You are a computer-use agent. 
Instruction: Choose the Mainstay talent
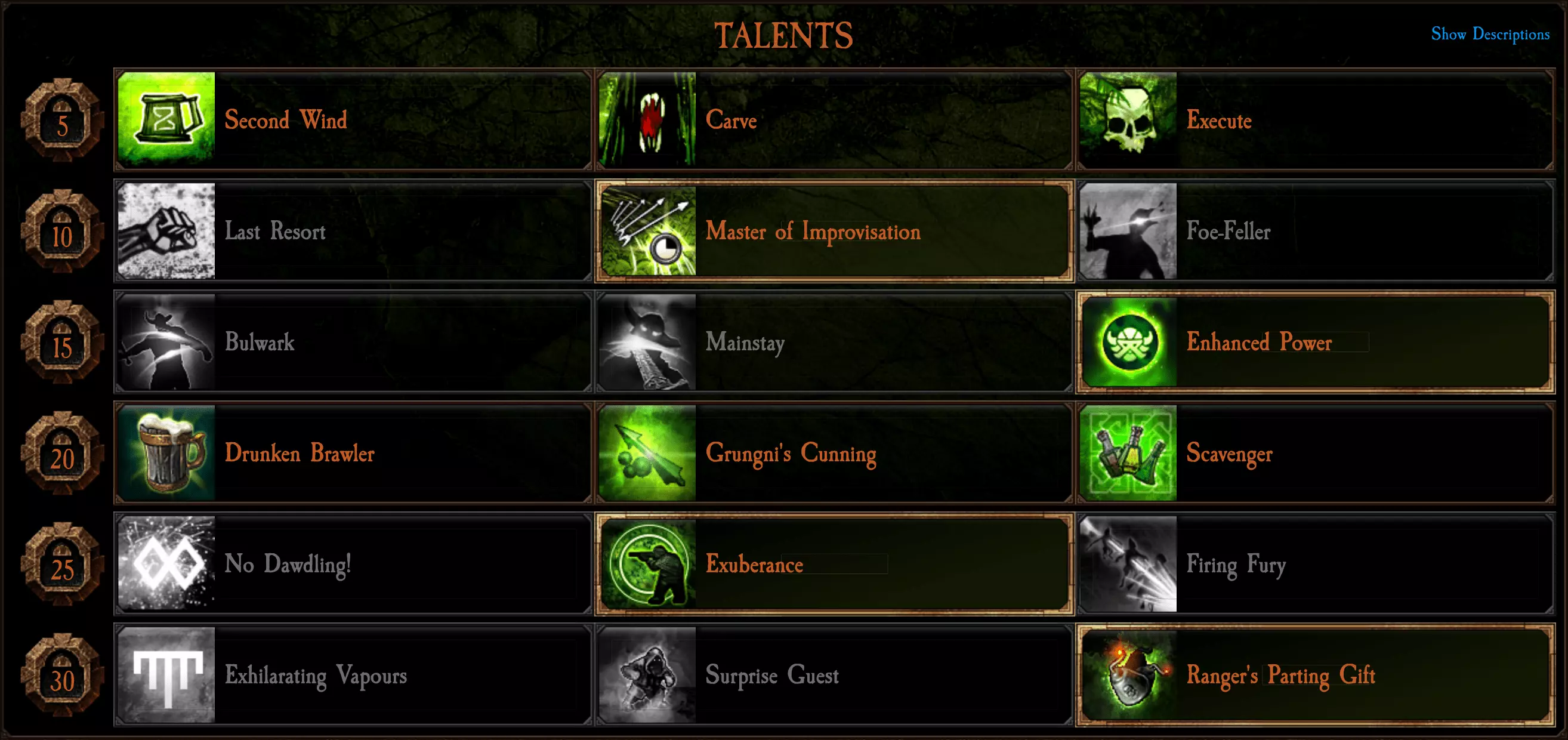pyautogui.click(x=834, y=342)
